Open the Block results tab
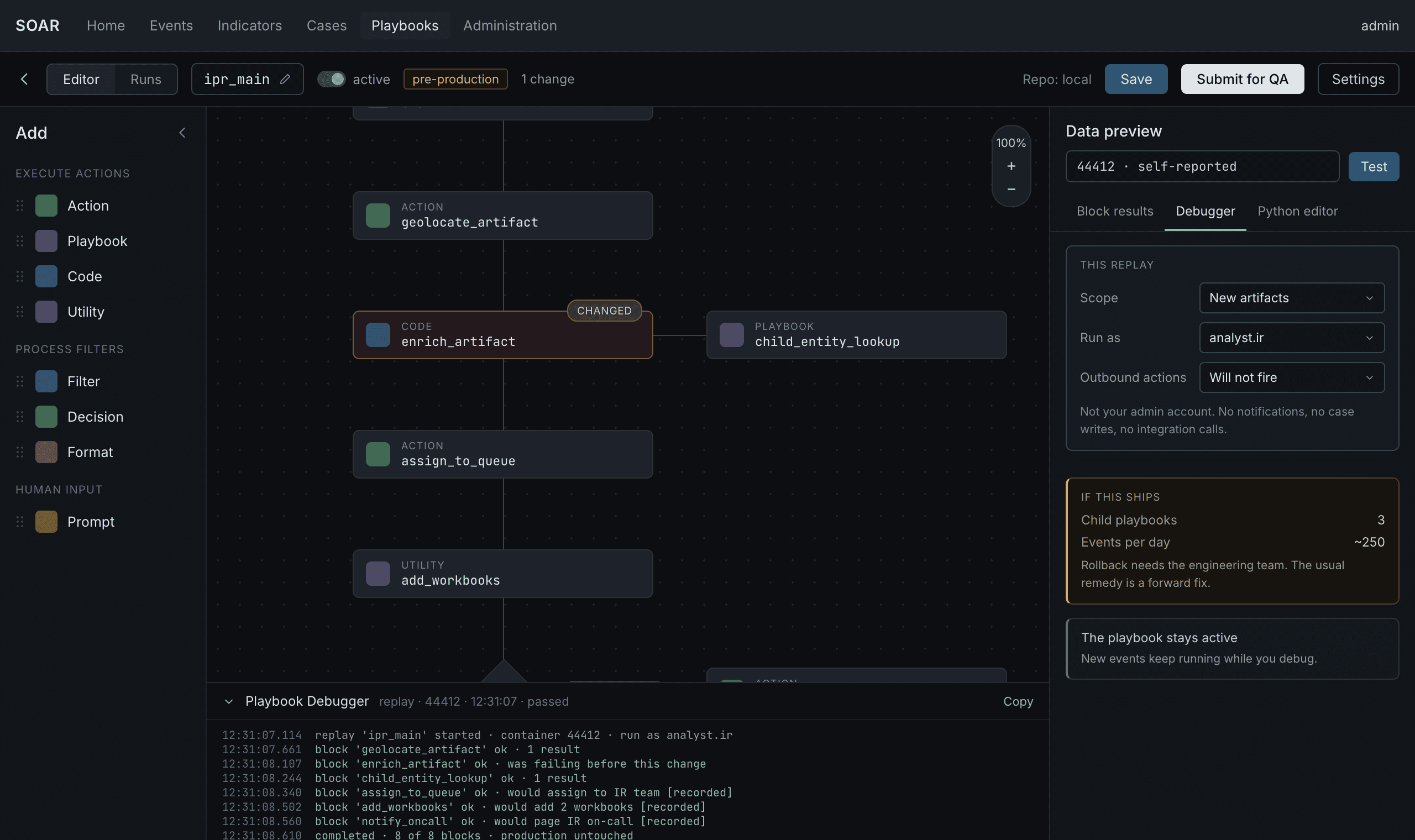 click(x=1114, y=211)
